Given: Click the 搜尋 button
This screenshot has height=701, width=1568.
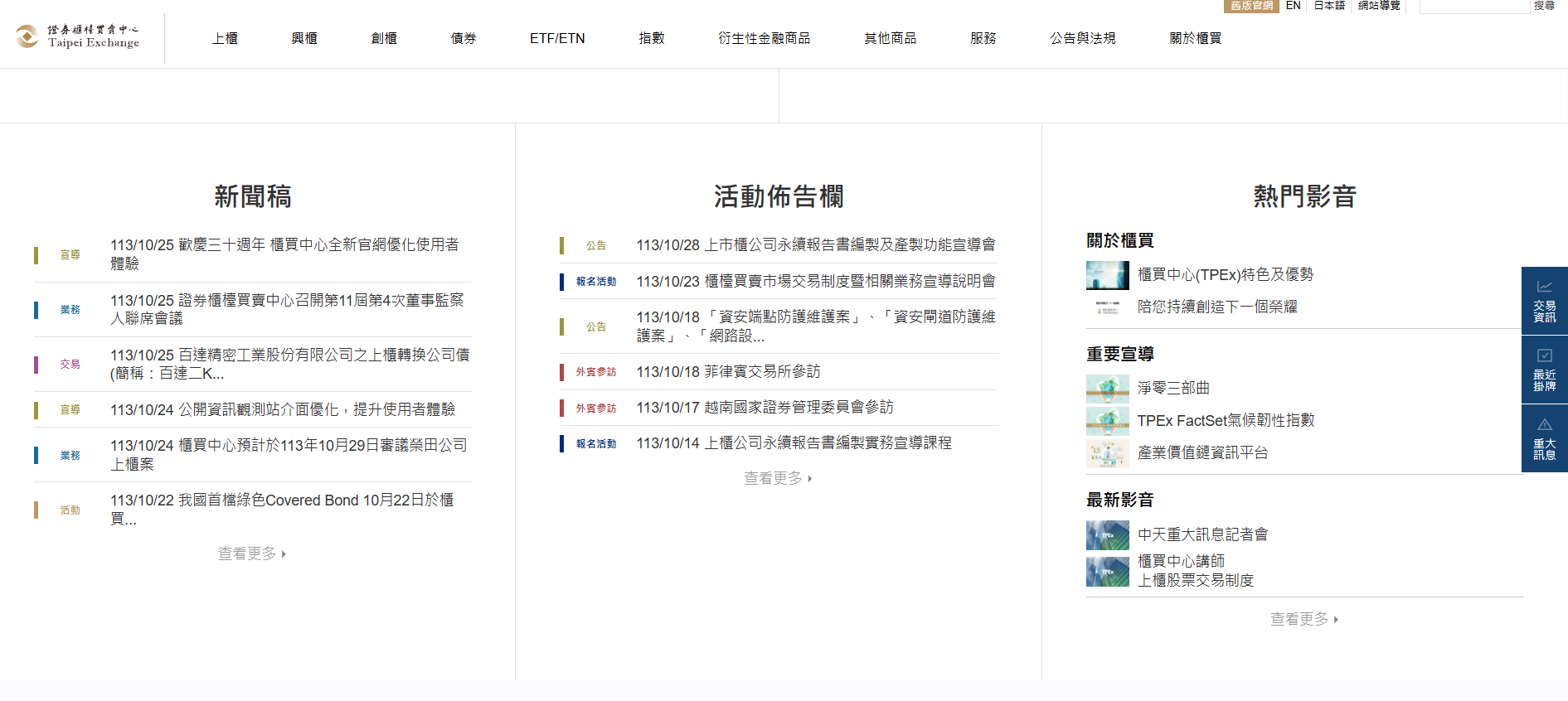Looking at the screenshot, I should coord(1544,6).
